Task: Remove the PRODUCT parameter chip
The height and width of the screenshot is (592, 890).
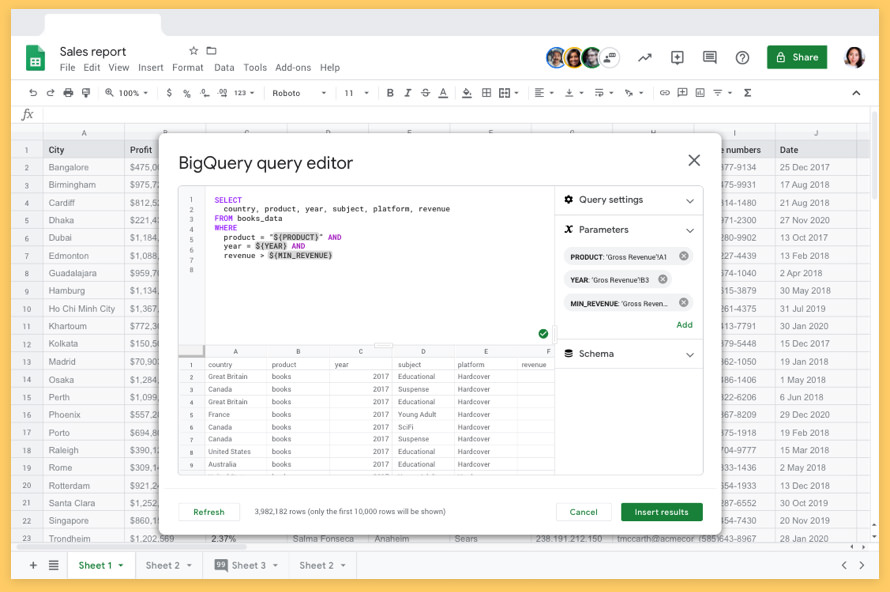Action: (683, 256)
